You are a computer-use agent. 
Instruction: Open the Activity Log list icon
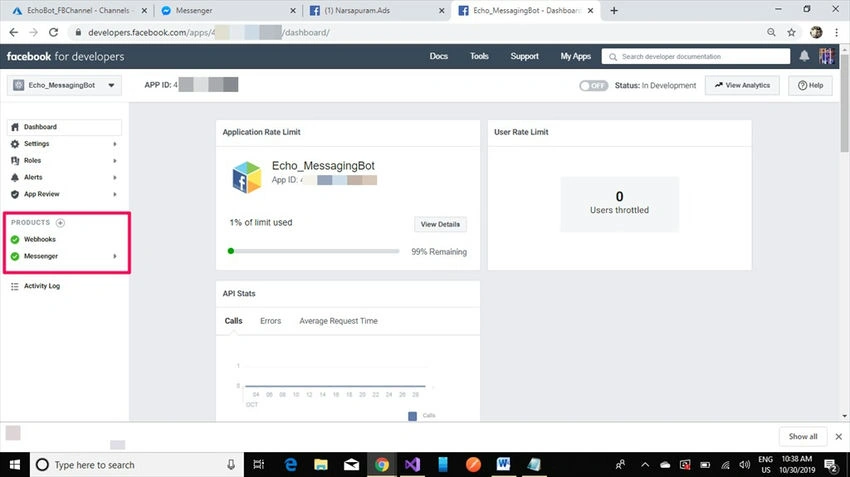15,286
